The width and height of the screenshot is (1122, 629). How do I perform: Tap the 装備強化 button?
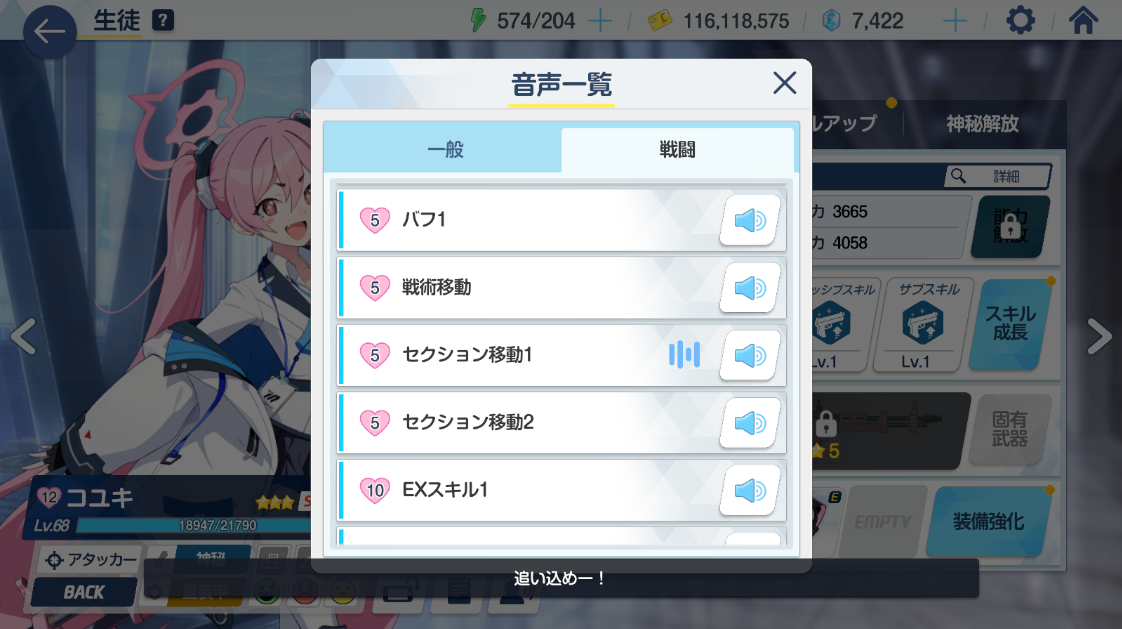(x=988, y=522)
